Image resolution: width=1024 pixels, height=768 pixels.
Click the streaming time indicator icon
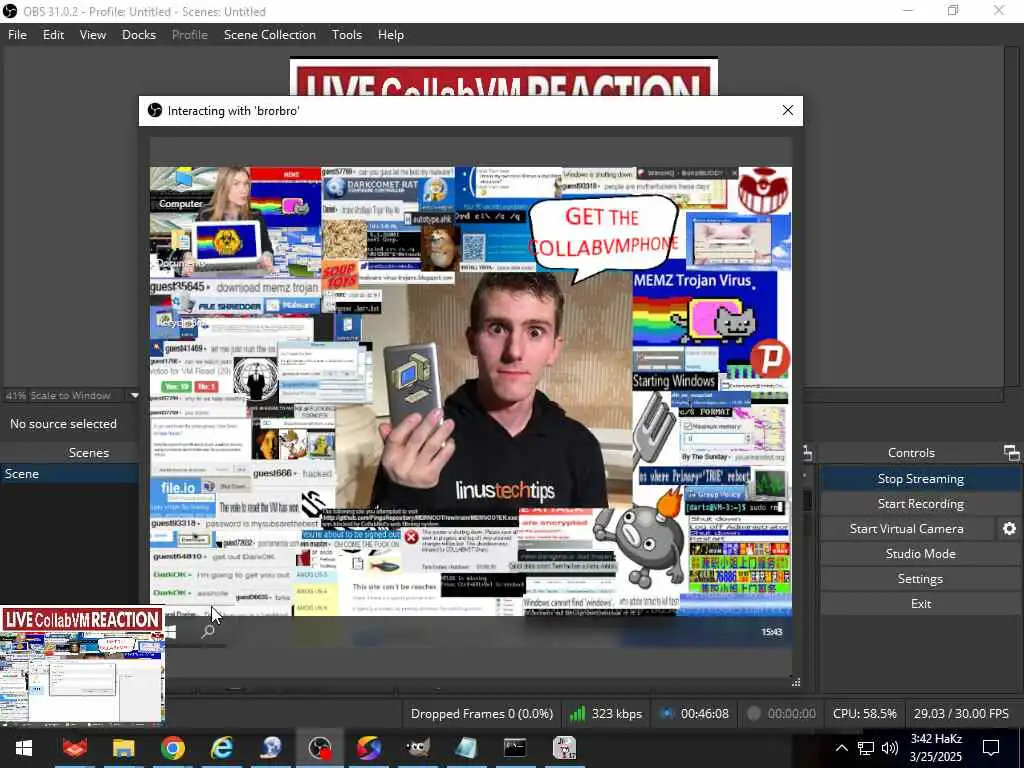point(667,713)
